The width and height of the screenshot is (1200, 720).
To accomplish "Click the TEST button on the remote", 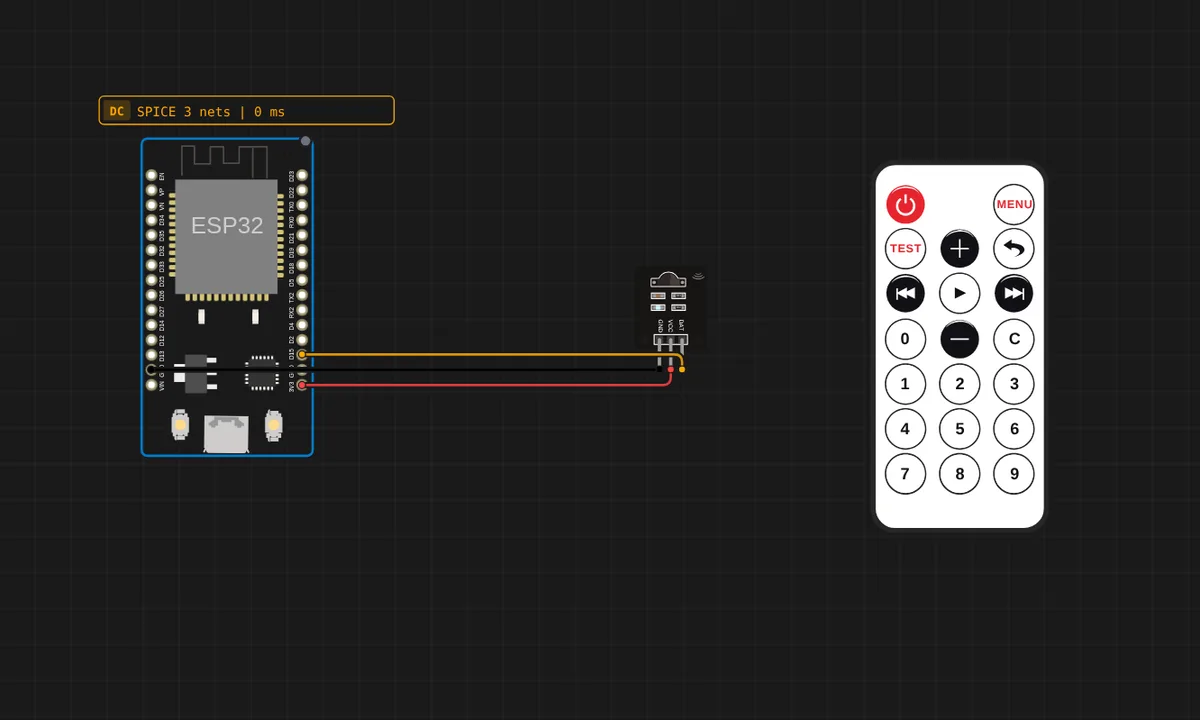I will coord(905,249).
